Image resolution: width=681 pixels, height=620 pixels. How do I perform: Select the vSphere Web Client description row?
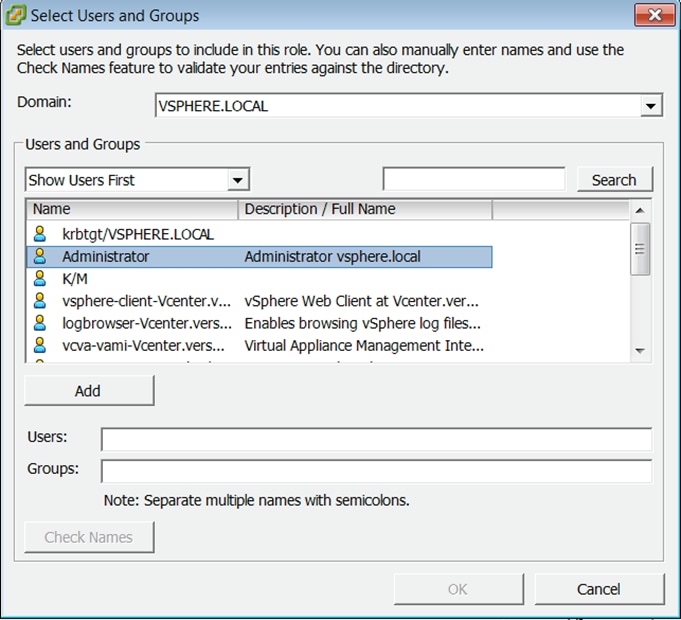(x=362, y=300)
